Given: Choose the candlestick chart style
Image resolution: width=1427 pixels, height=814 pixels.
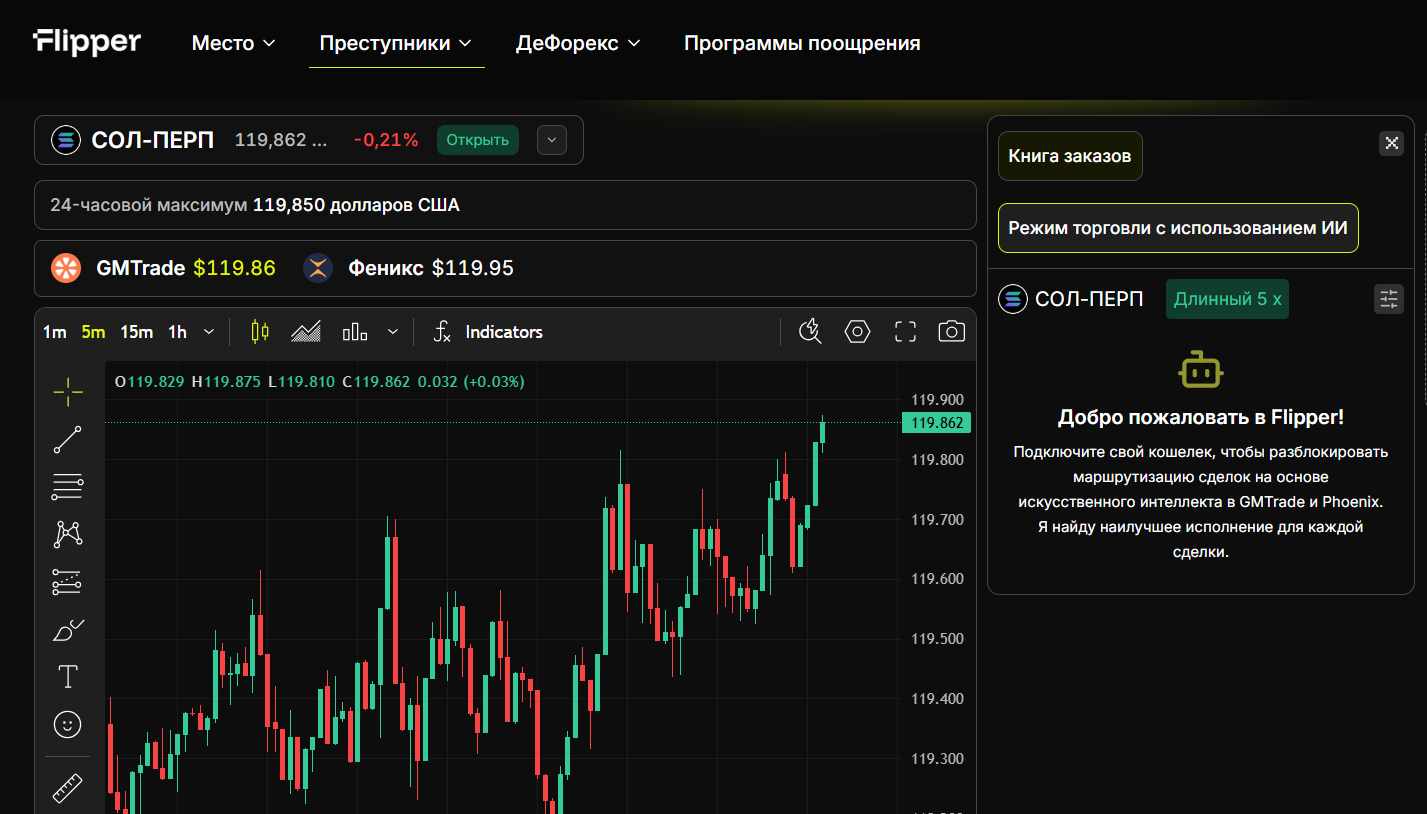Looking at the screenshot, I should pyautogui.click(x=260, y=332).
